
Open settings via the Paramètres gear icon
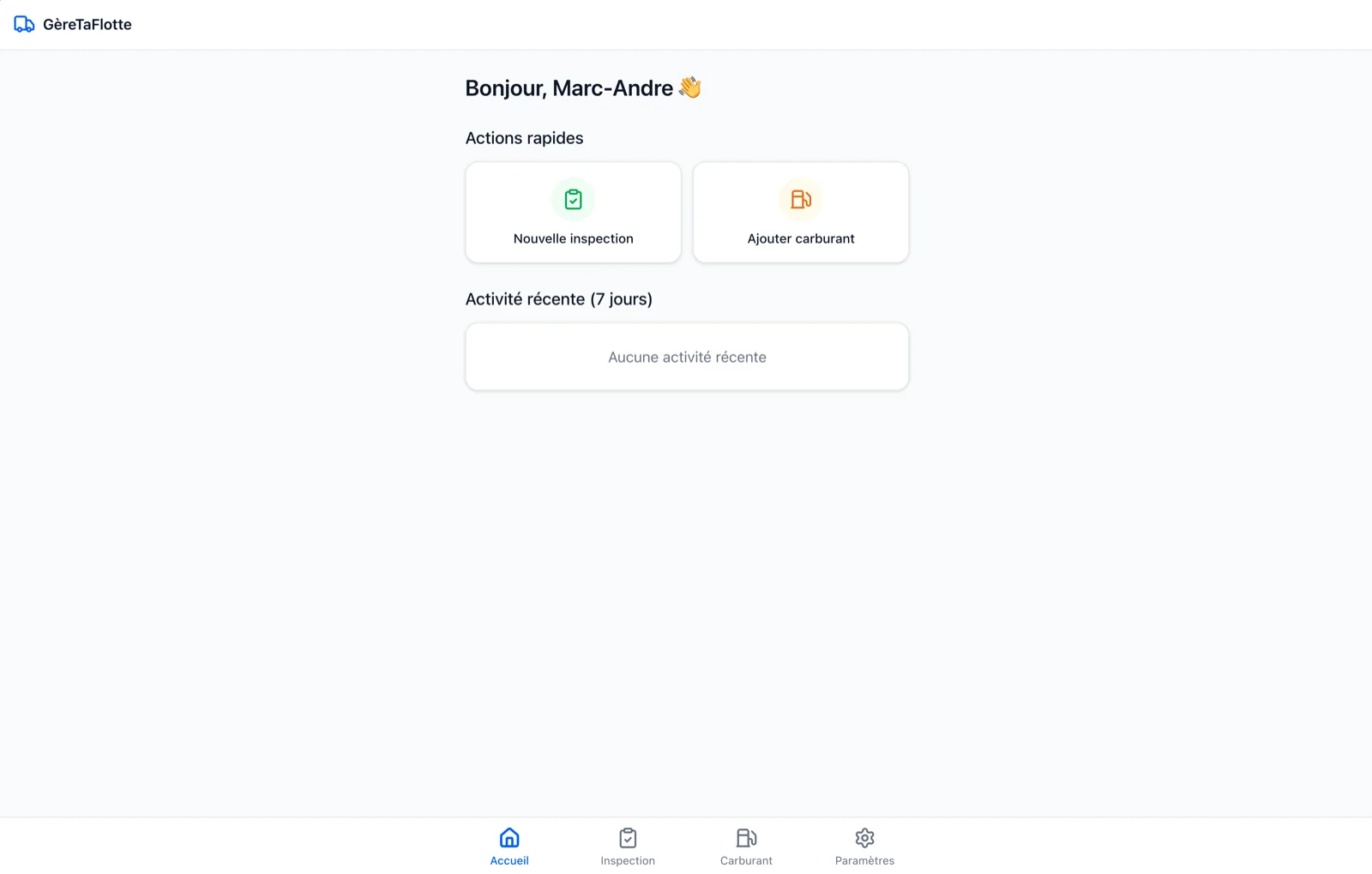(x=864, y=837)
